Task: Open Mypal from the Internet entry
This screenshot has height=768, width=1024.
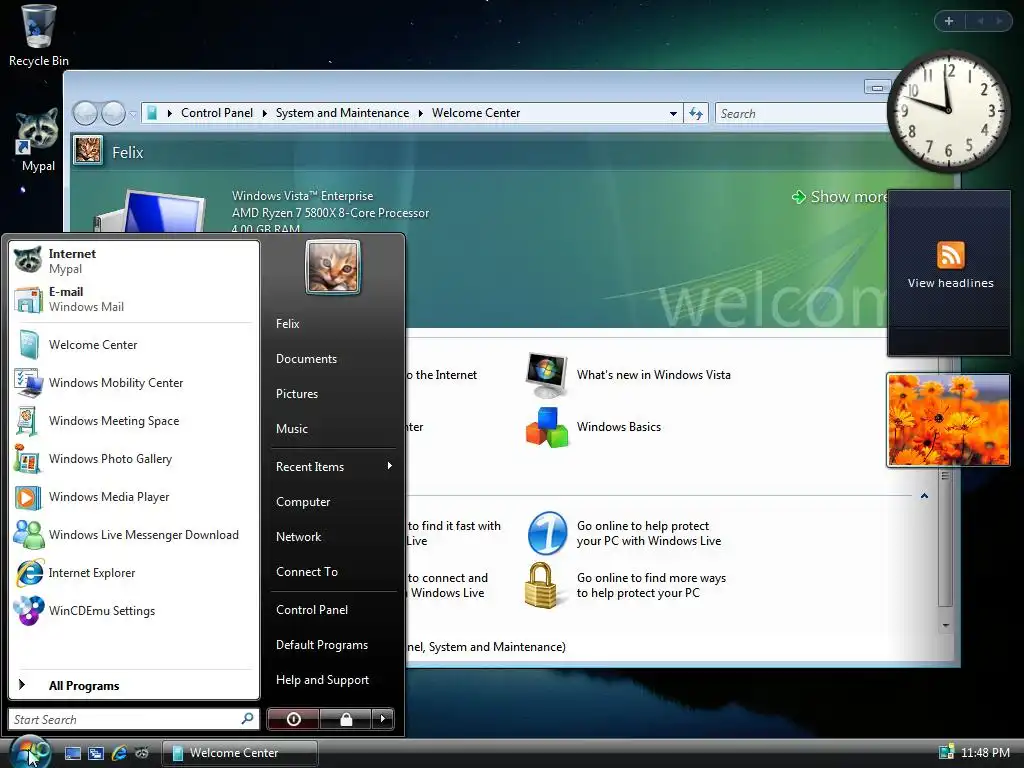Action: click(134, 261)
